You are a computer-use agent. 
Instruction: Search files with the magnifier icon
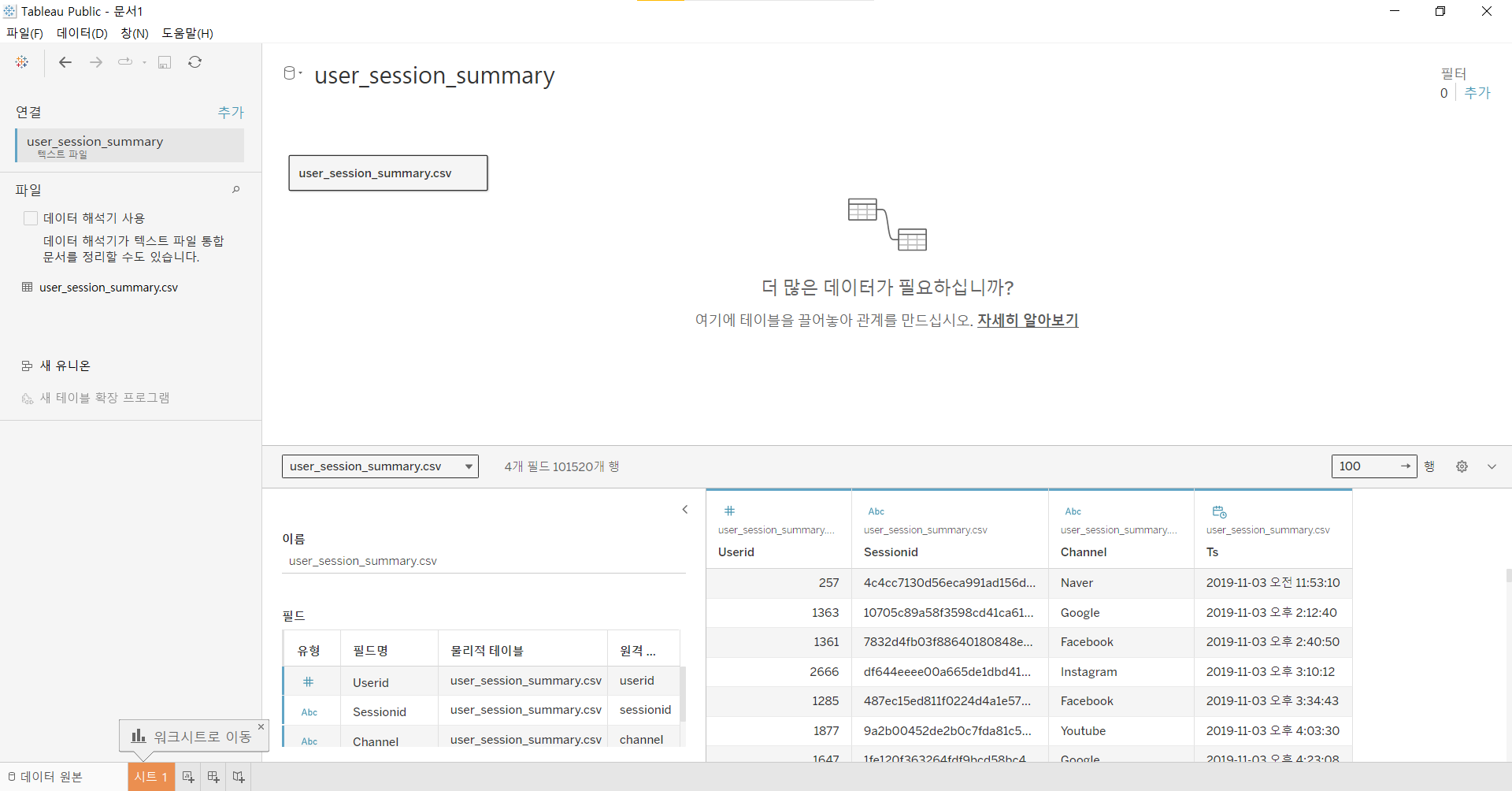pos(235,189)
